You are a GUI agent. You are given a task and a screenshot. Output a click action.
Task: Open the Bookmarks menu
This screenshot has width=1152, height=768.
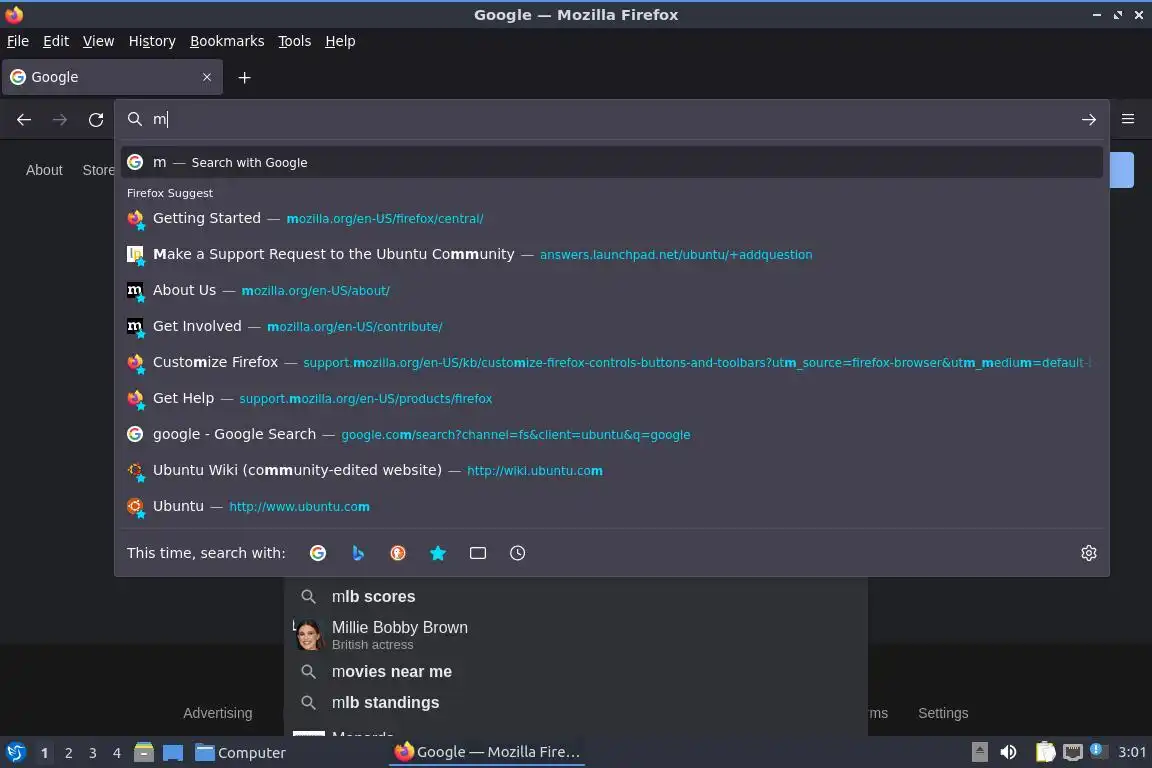tap(227, 41)
